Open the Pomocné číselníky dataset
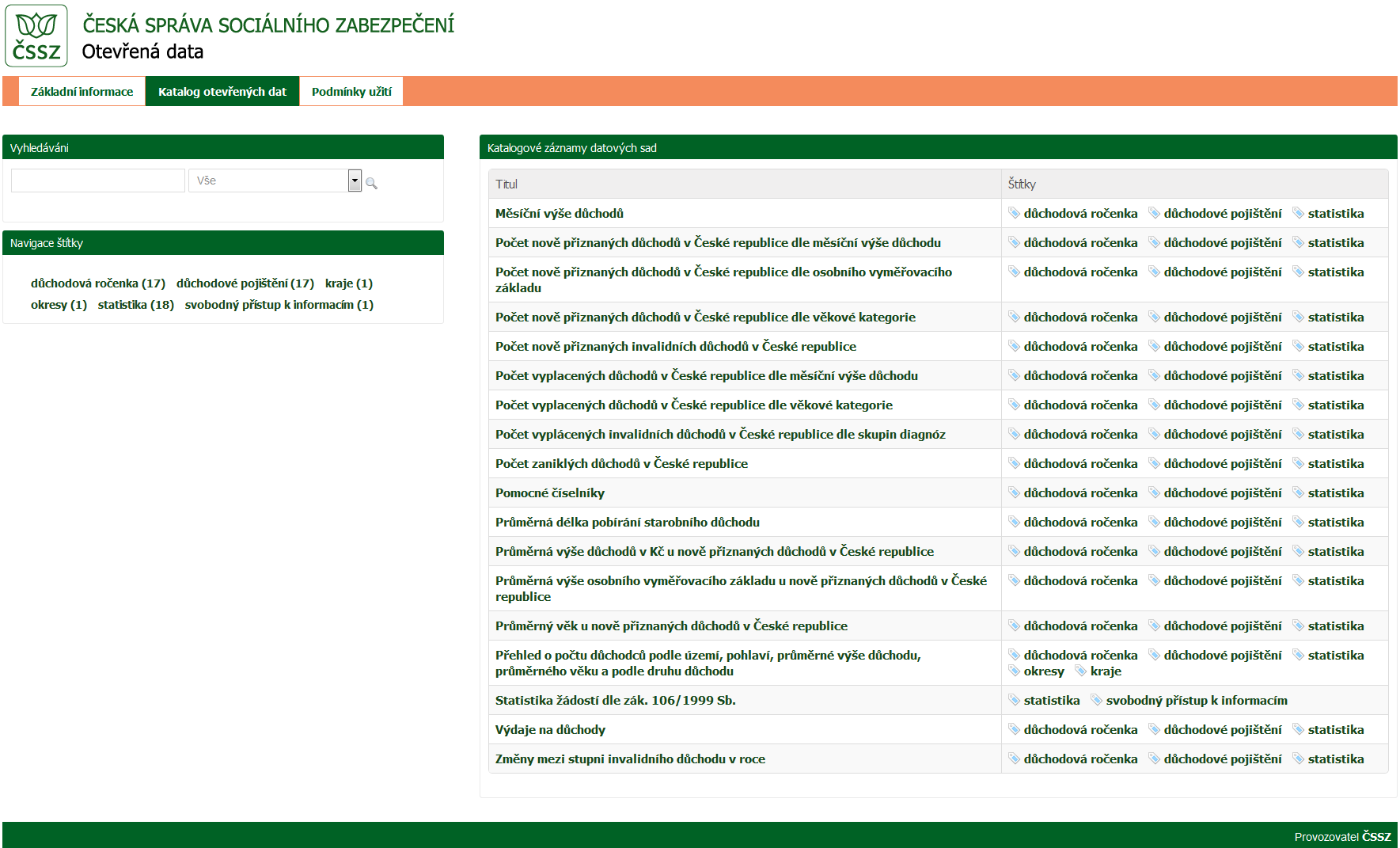The width and height of the screenshot is (1400, 848). click(550, 492)
